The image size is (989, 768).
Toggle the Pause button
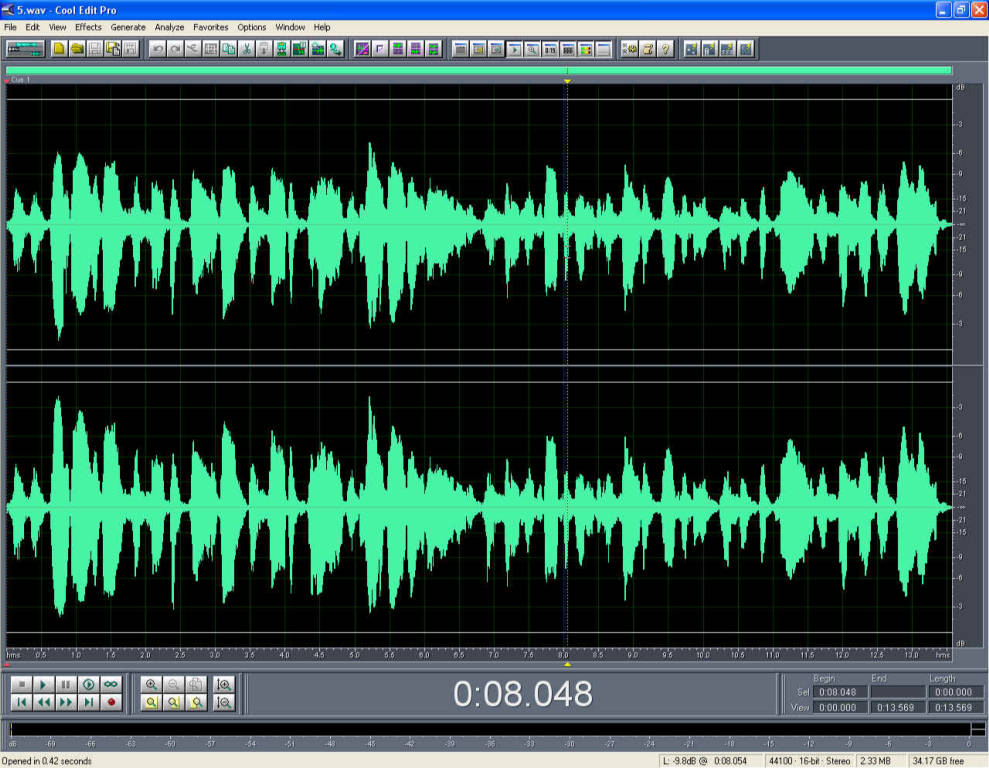pos(66,685)
